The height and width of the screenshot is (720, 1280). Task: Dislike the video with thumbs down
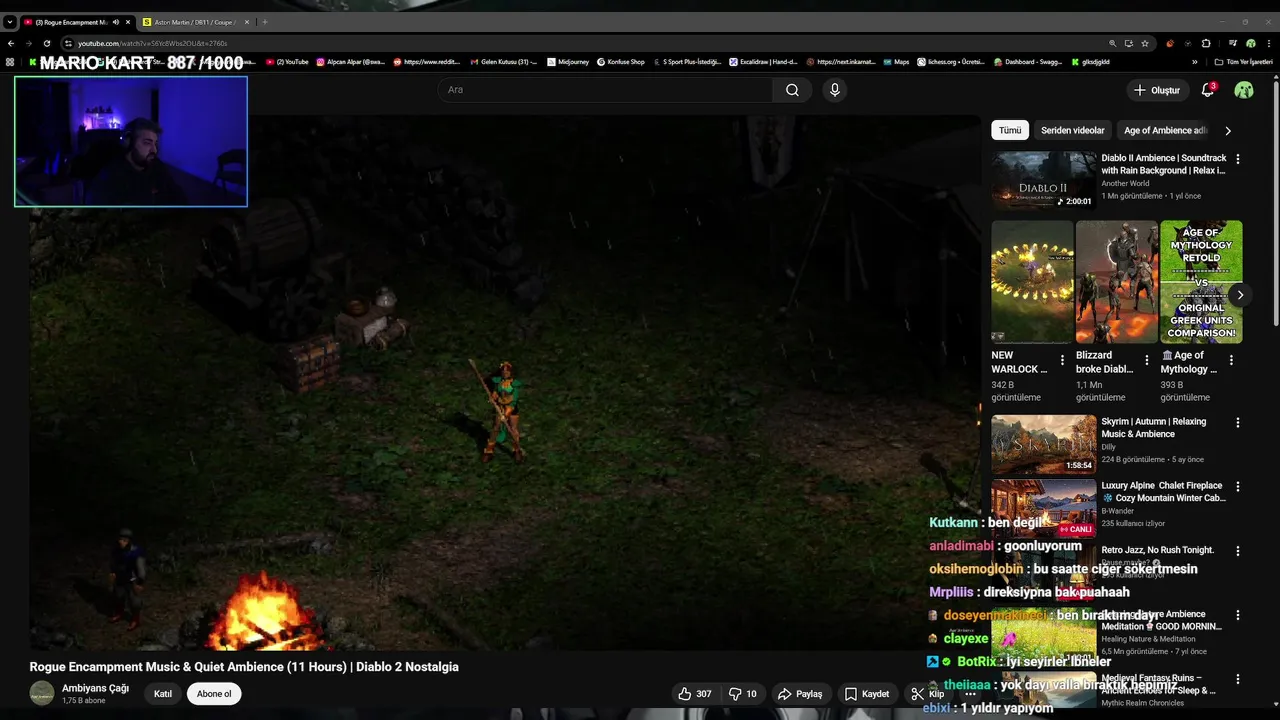pyautogui.click(x=743, y=694)
